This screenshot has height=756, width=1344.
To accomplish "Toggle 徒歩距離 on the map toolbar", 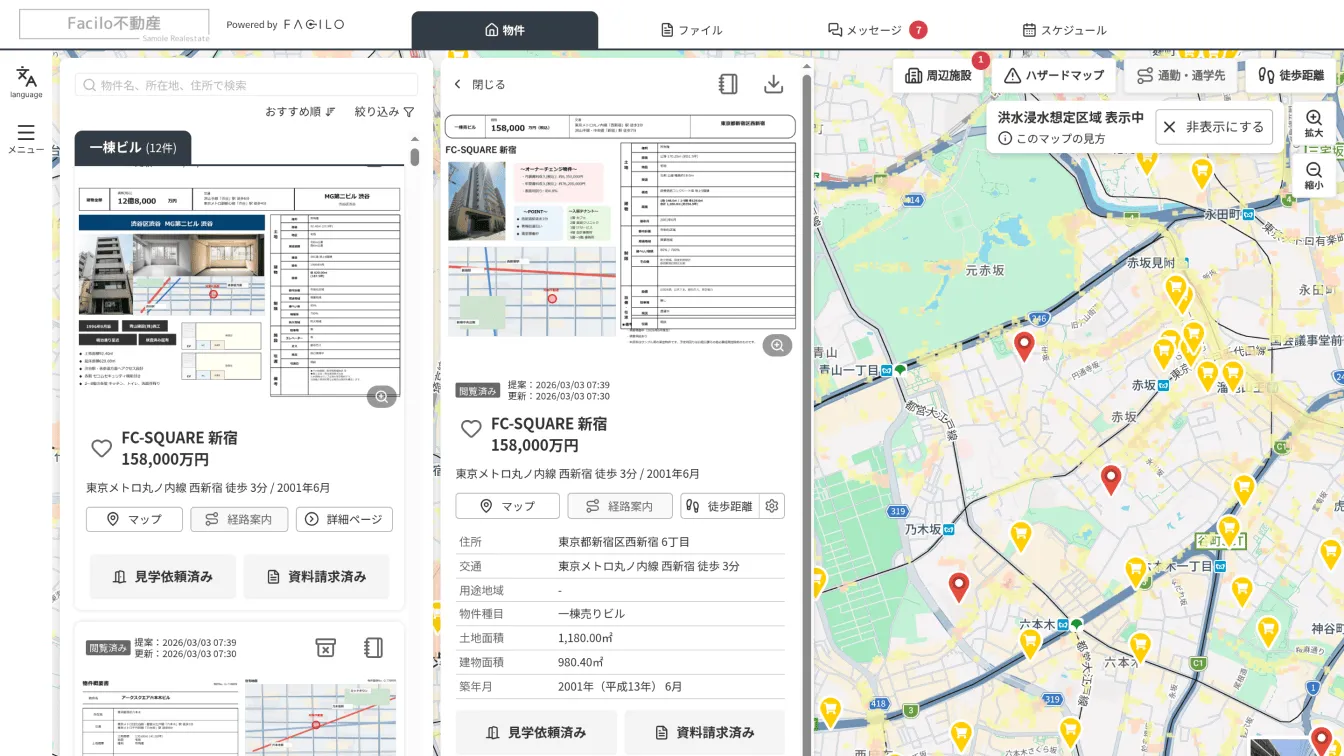I will coord(1290,75).
